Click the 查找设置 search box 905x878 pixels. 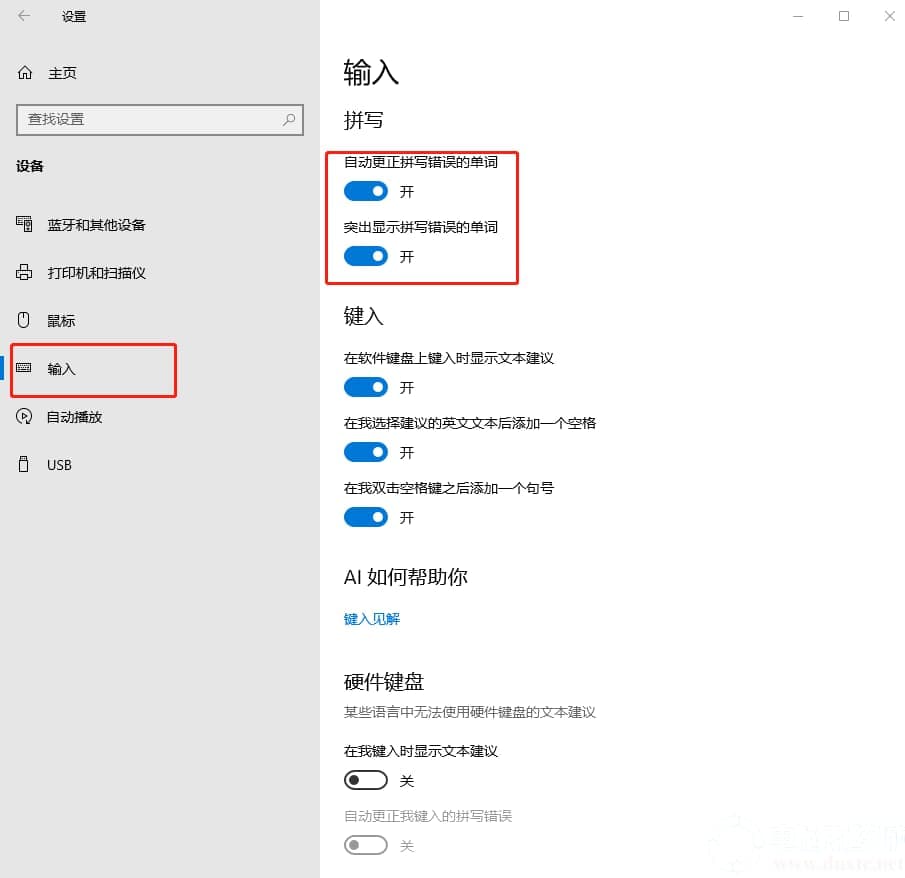160,119
